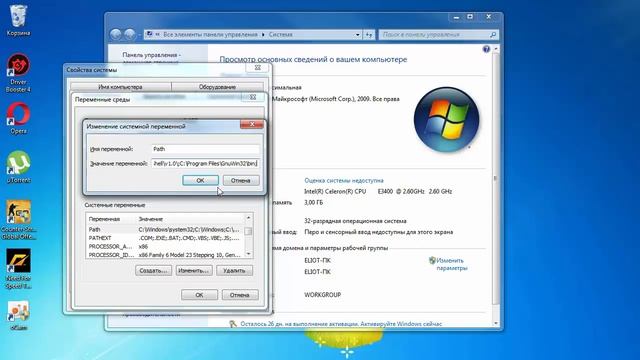
Task: Click Создать... button under system variables
Action: click(x=153, y=271)
